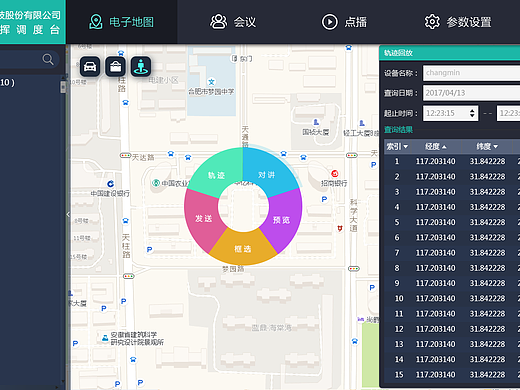Select the car vehicle map button
520x390 pixels.
coord(90,67)
